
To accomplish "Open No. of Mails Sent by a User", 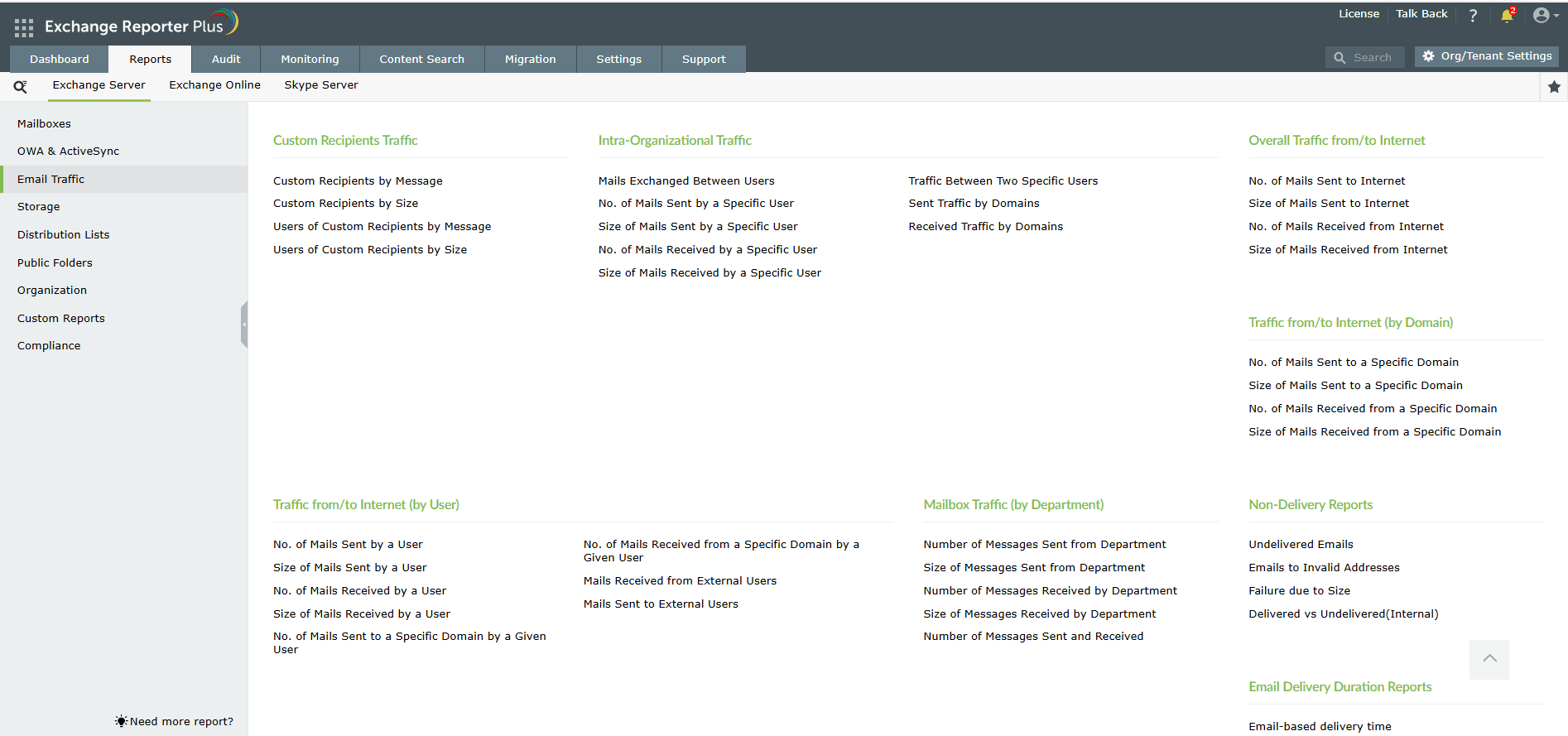I will [x=348, y=545].
